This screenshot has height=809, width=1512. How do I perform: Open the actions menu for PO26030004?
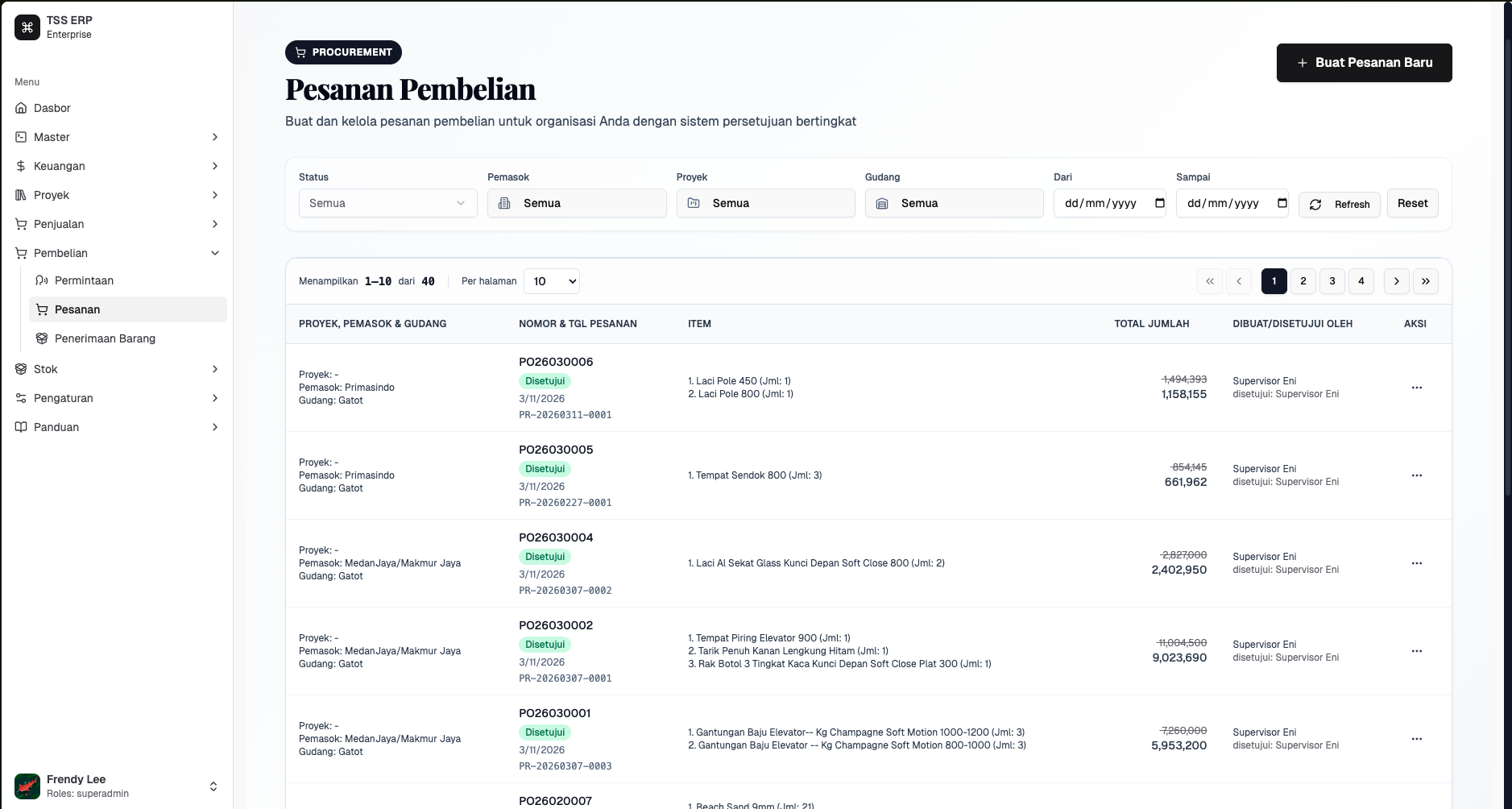[x=1415, y=563]
